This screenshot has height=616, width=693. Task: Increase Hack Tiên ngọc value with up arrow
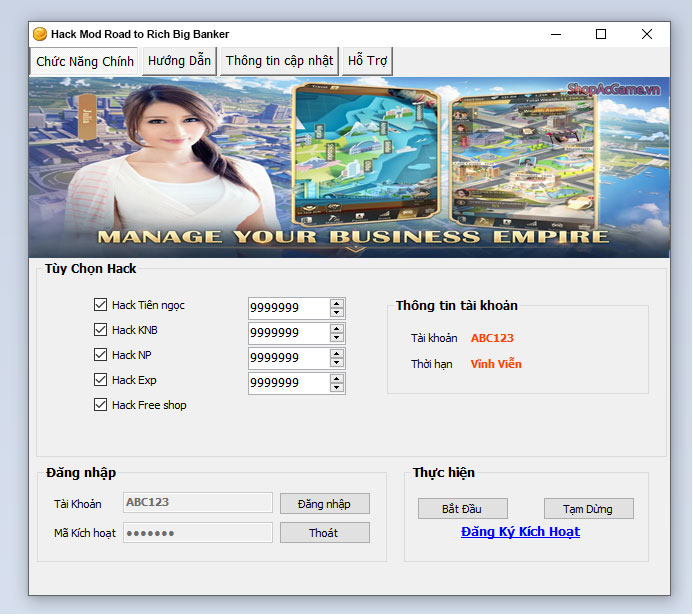pyautogui.click(x=337, y=304)
